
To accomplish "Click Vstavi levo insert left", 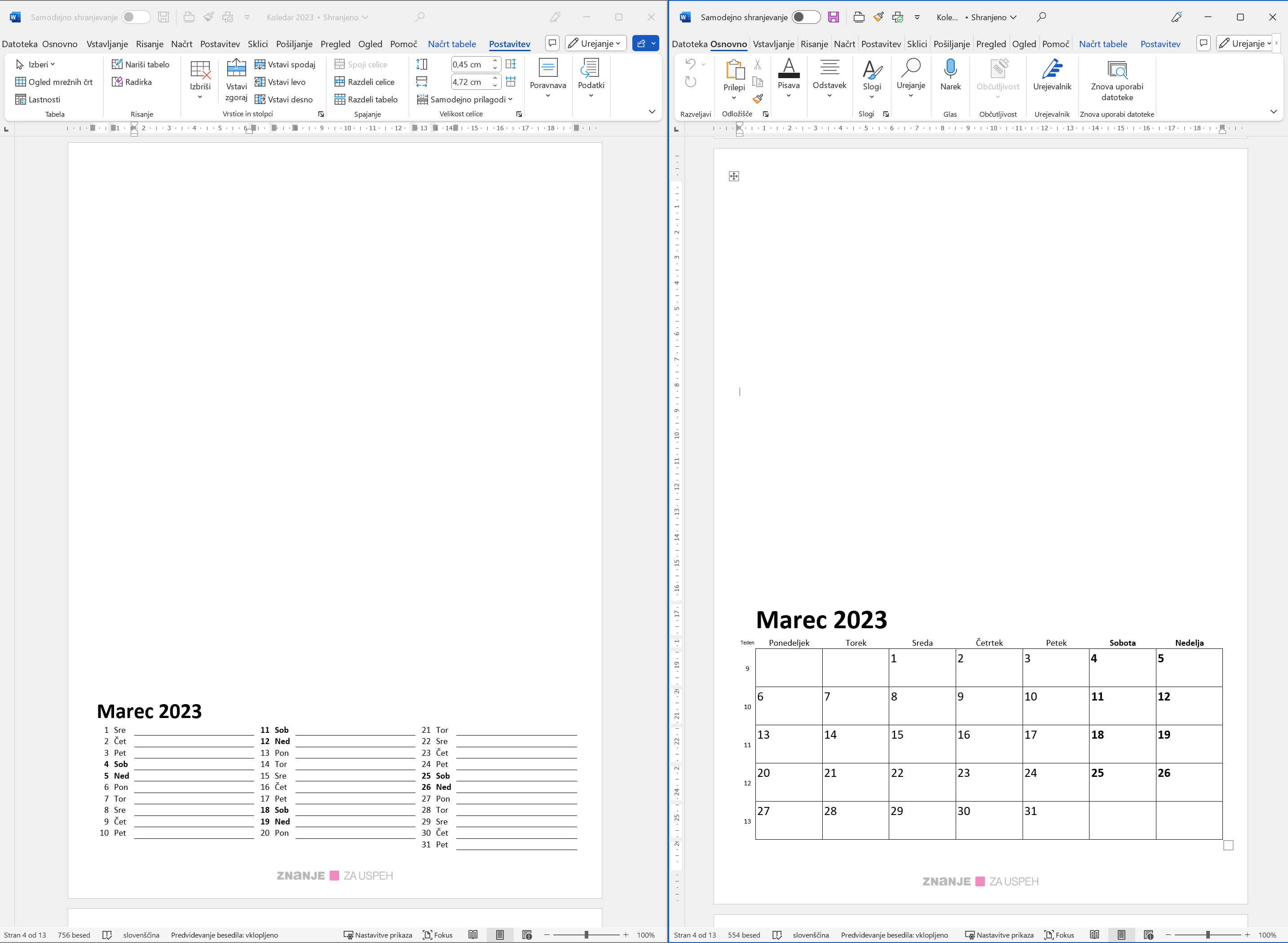I will point(280,82).
